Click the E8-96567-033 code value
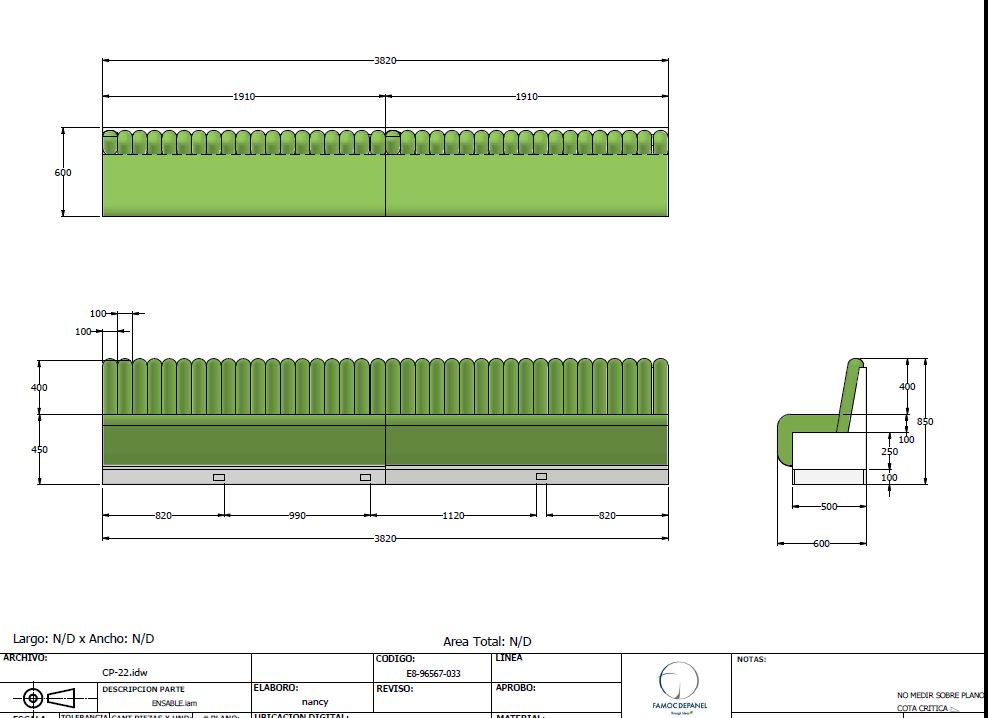This screenshot has width=989, height=718. (433, 674)
